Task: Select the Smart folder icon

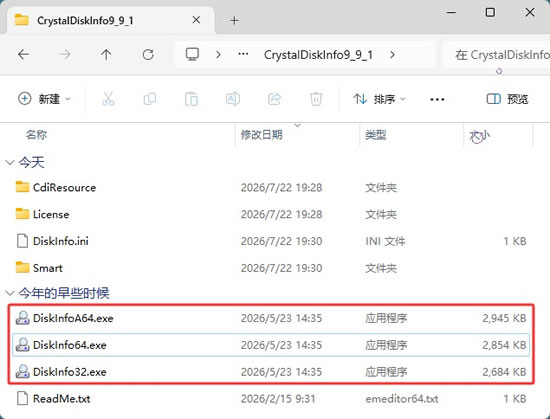Action: coord(22,268)
